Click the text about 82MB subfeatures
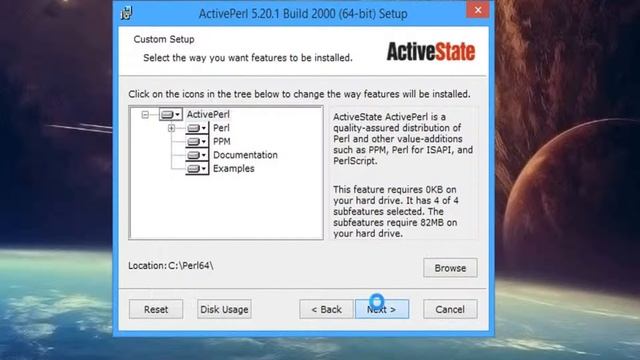The height and width of the screenshot is (360, 640). pyautogui.click(x=396, y=211)
